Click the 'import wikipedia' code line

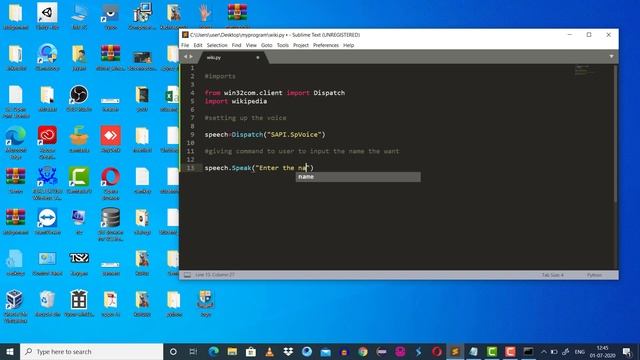pos(236,101)
